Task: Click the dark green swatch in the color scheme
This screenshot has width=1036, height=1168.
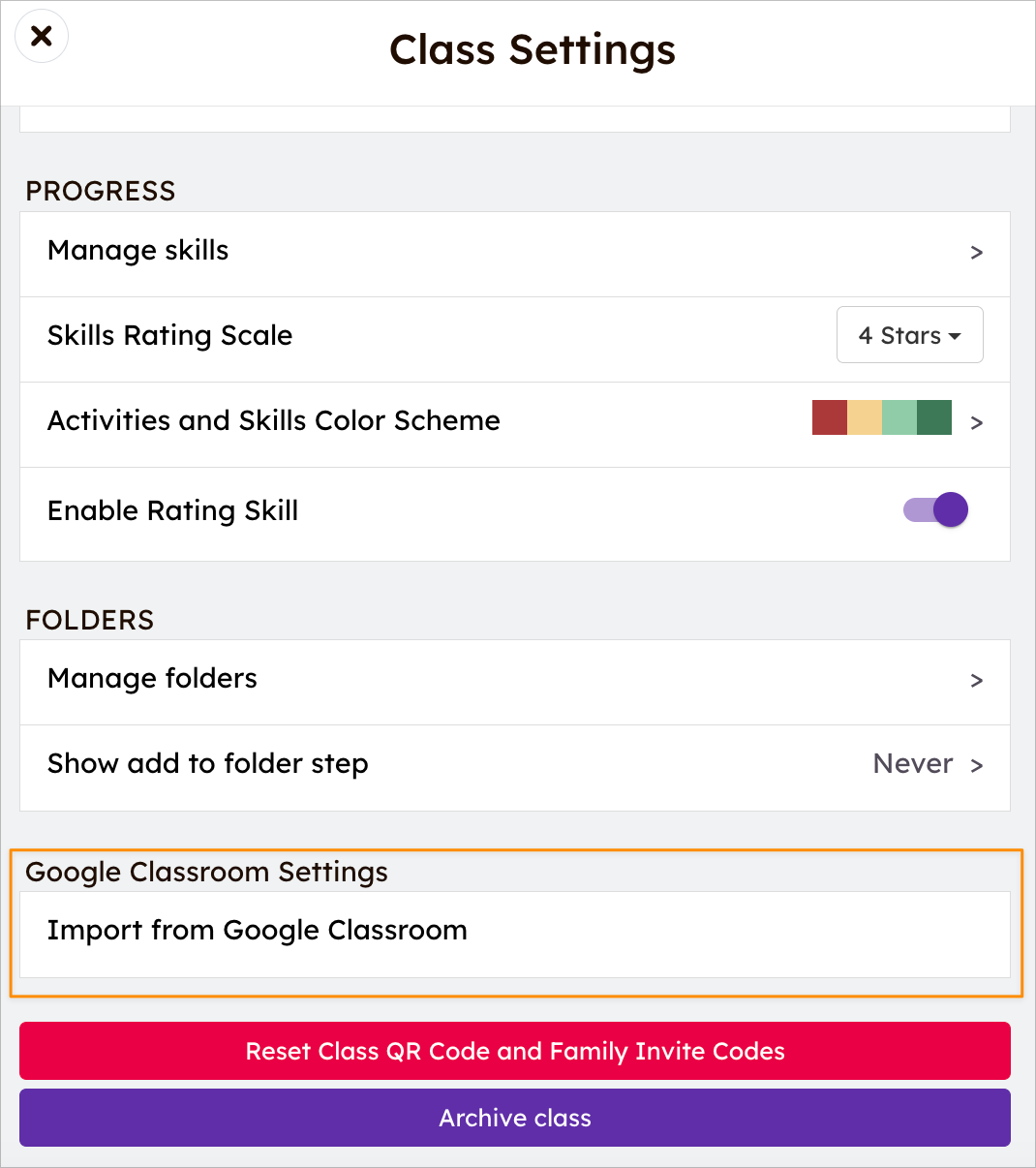Action: tap(932, 417)
